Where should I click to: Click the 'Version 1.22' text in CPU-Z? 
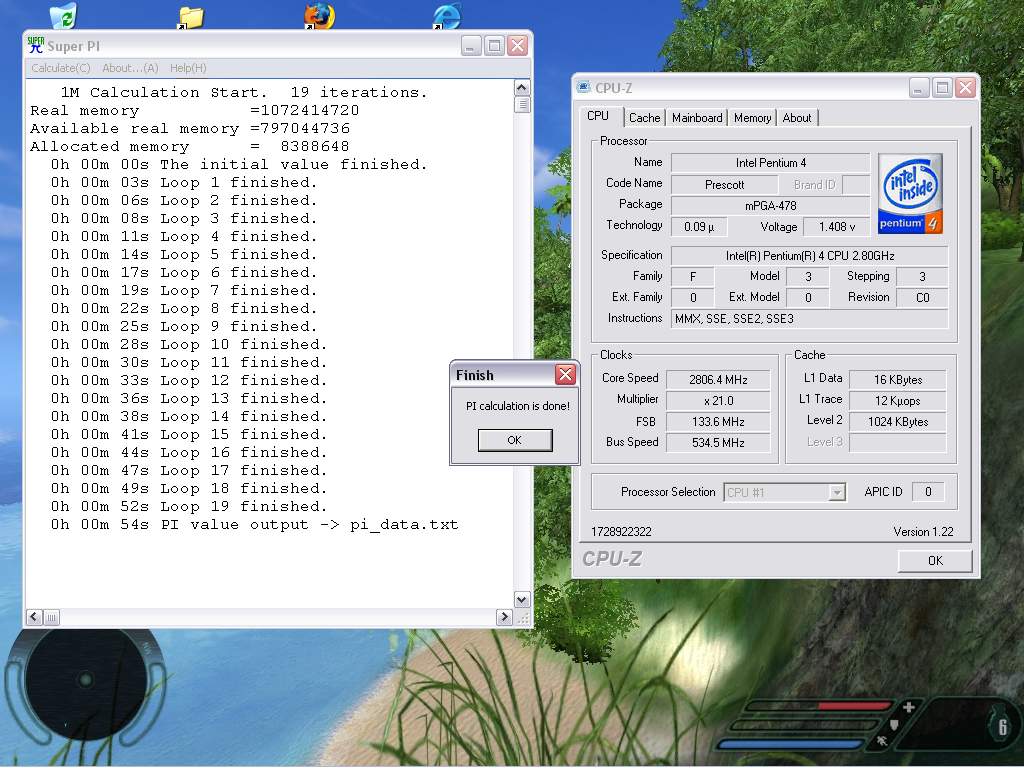click(923, 532)
